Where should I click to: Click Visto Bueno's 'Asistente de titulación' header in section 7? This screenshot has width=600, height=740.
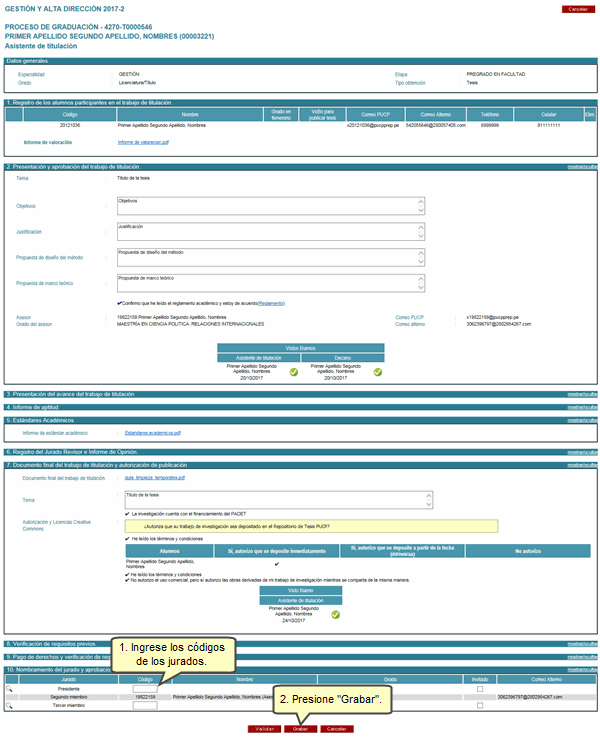301,601
